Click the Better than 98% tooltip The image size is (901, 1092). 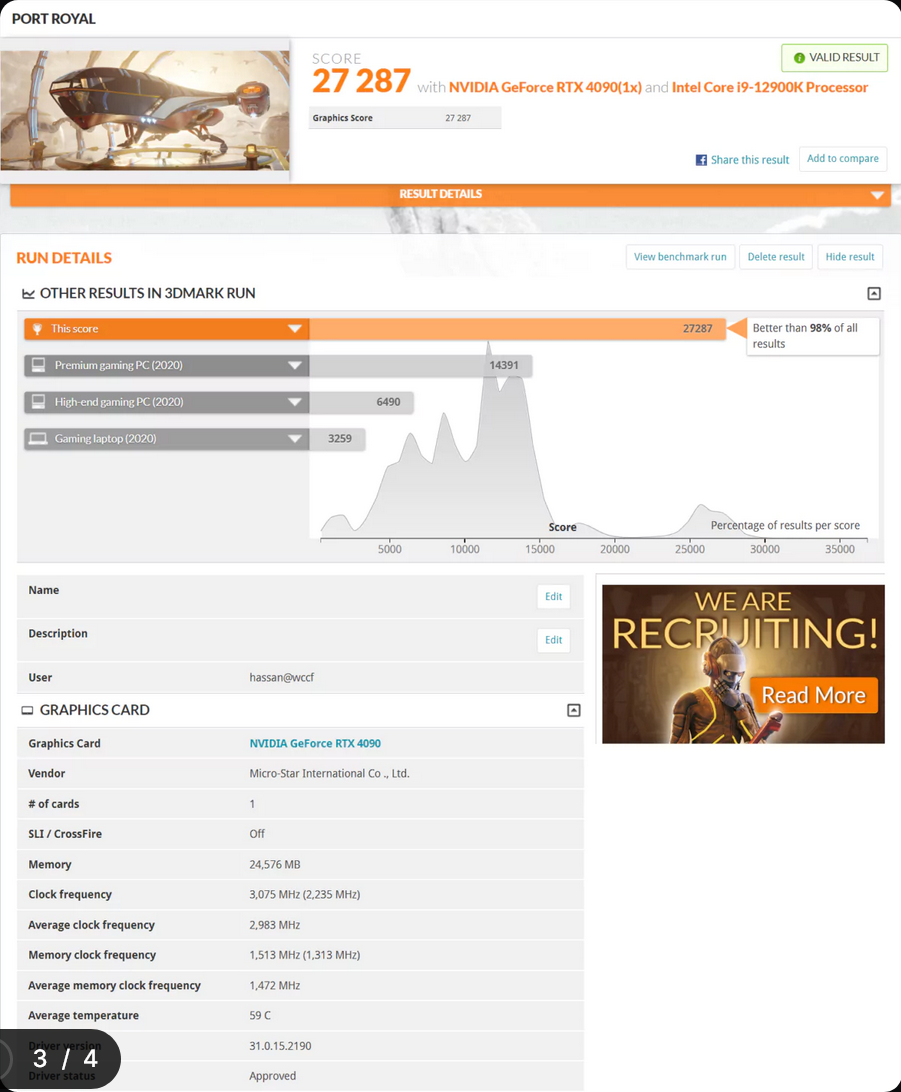813,336
